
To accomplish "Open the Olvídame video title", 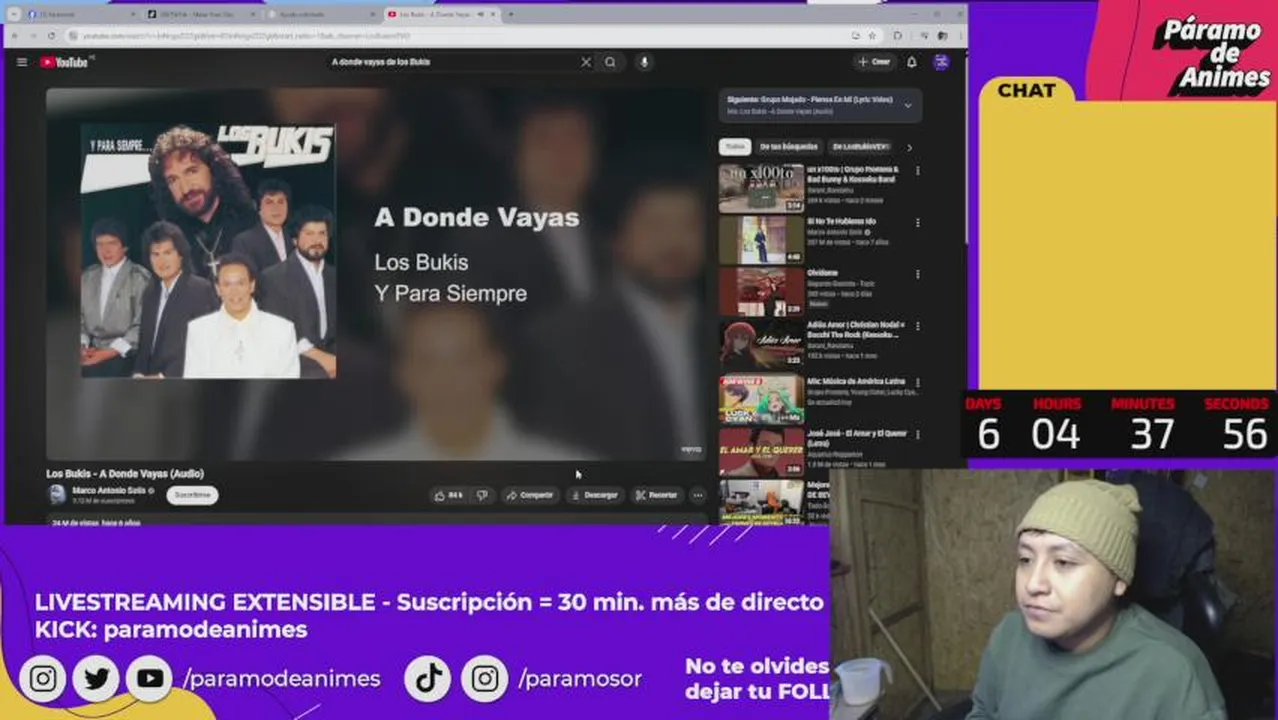I will (823, 273).
